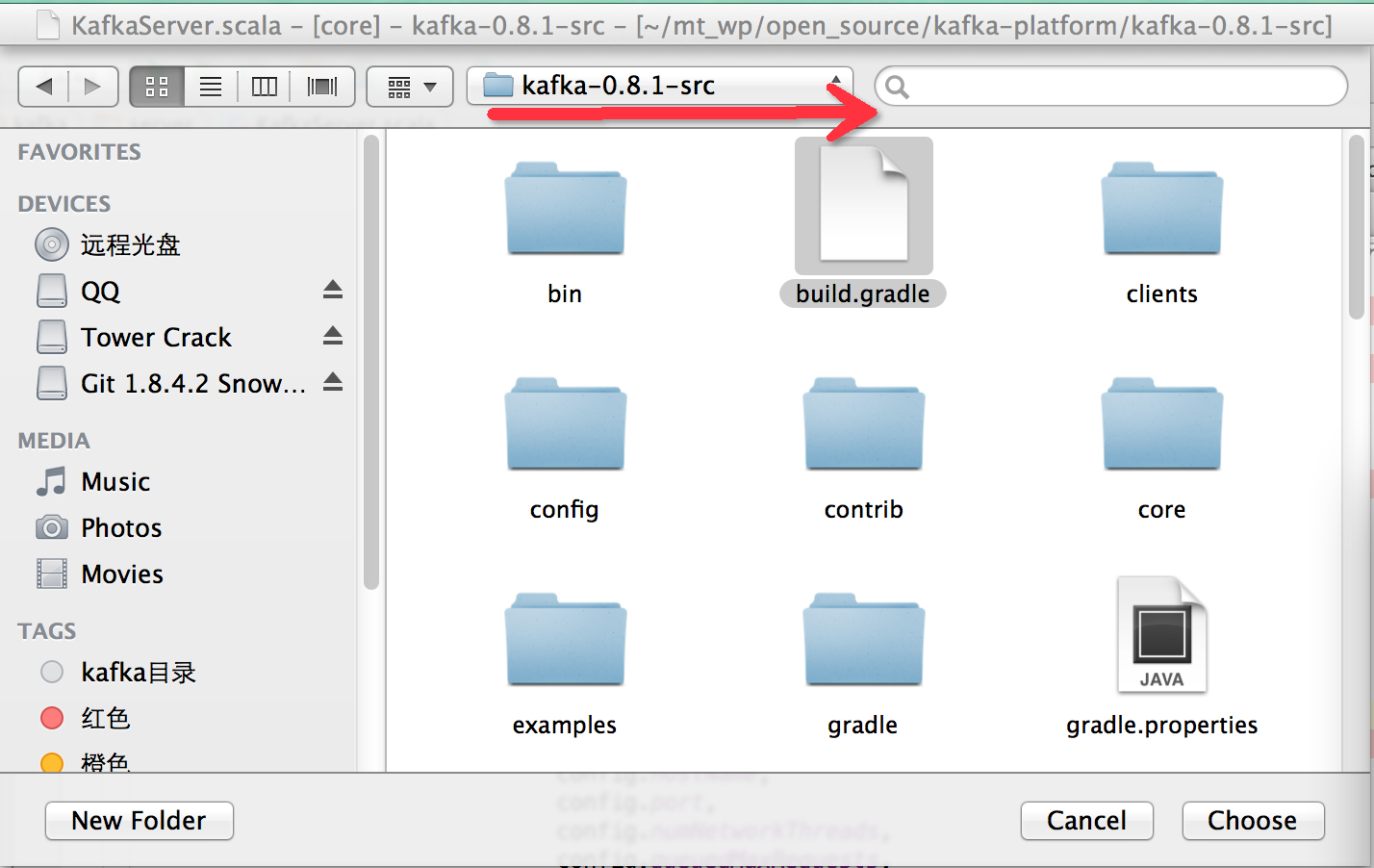Image resolution: width=1374 pixels, height=868 pixels.
Task: Click the core folder name label
Action: (x=1161, y=509)
